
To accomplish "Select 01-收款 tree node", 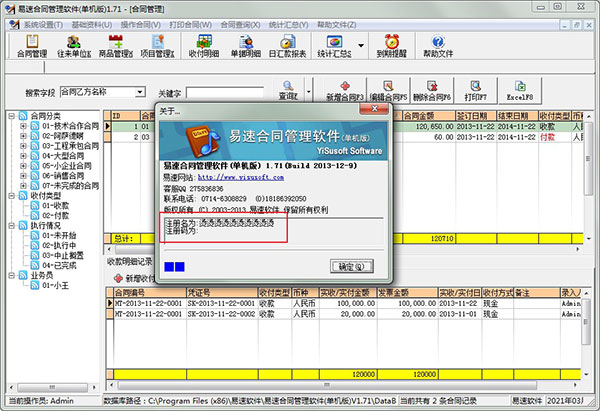I will [x=55, y=206].
